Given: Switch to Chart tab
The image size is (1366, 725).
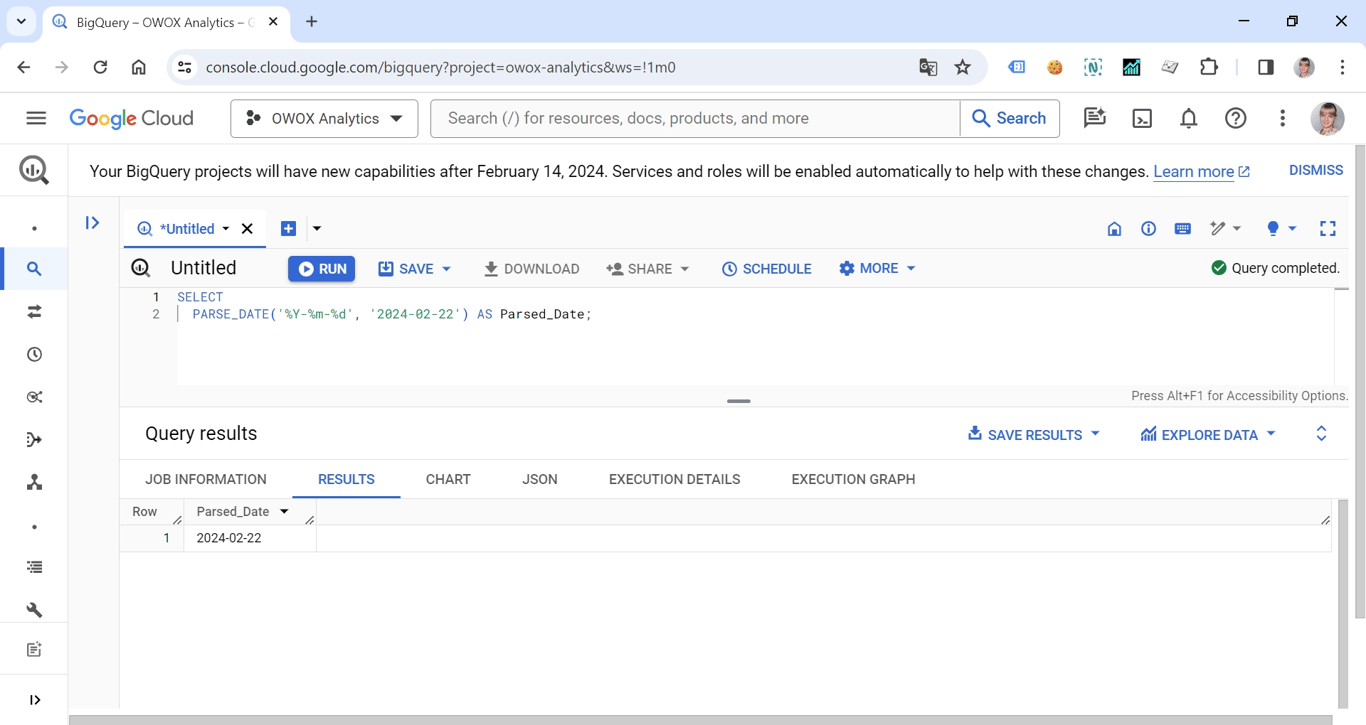Looking at the screenshot, I should (448, 480).
